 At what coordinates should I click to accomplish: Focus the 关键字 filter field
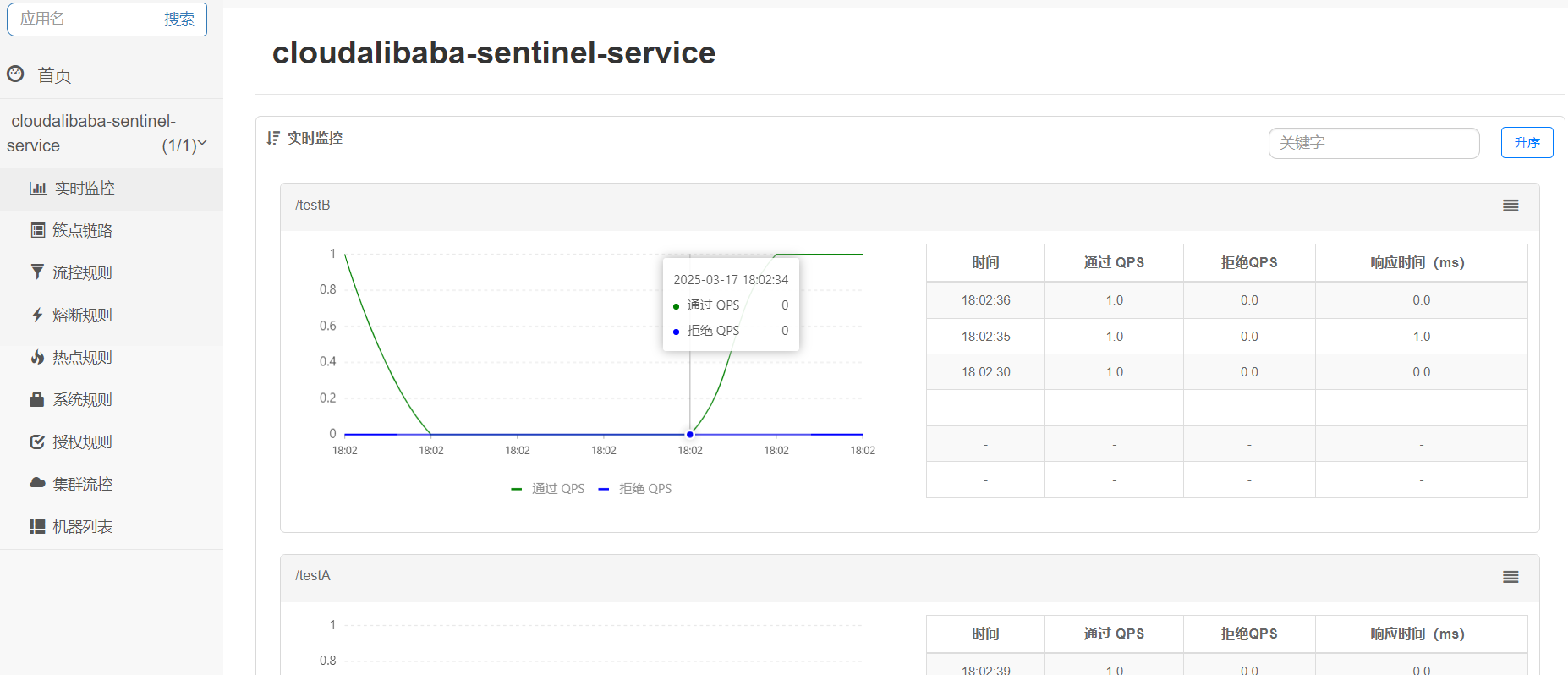point(1373,143)
